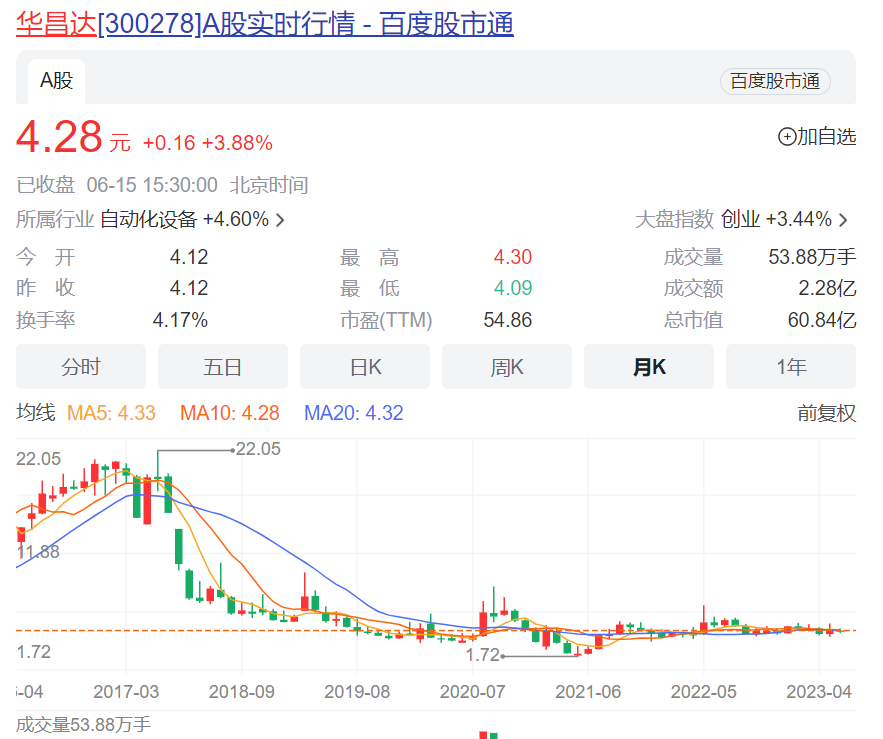Screen dimensions: 883x739
Task: Click the 22.05 high marker on chart
Action: 257,449
